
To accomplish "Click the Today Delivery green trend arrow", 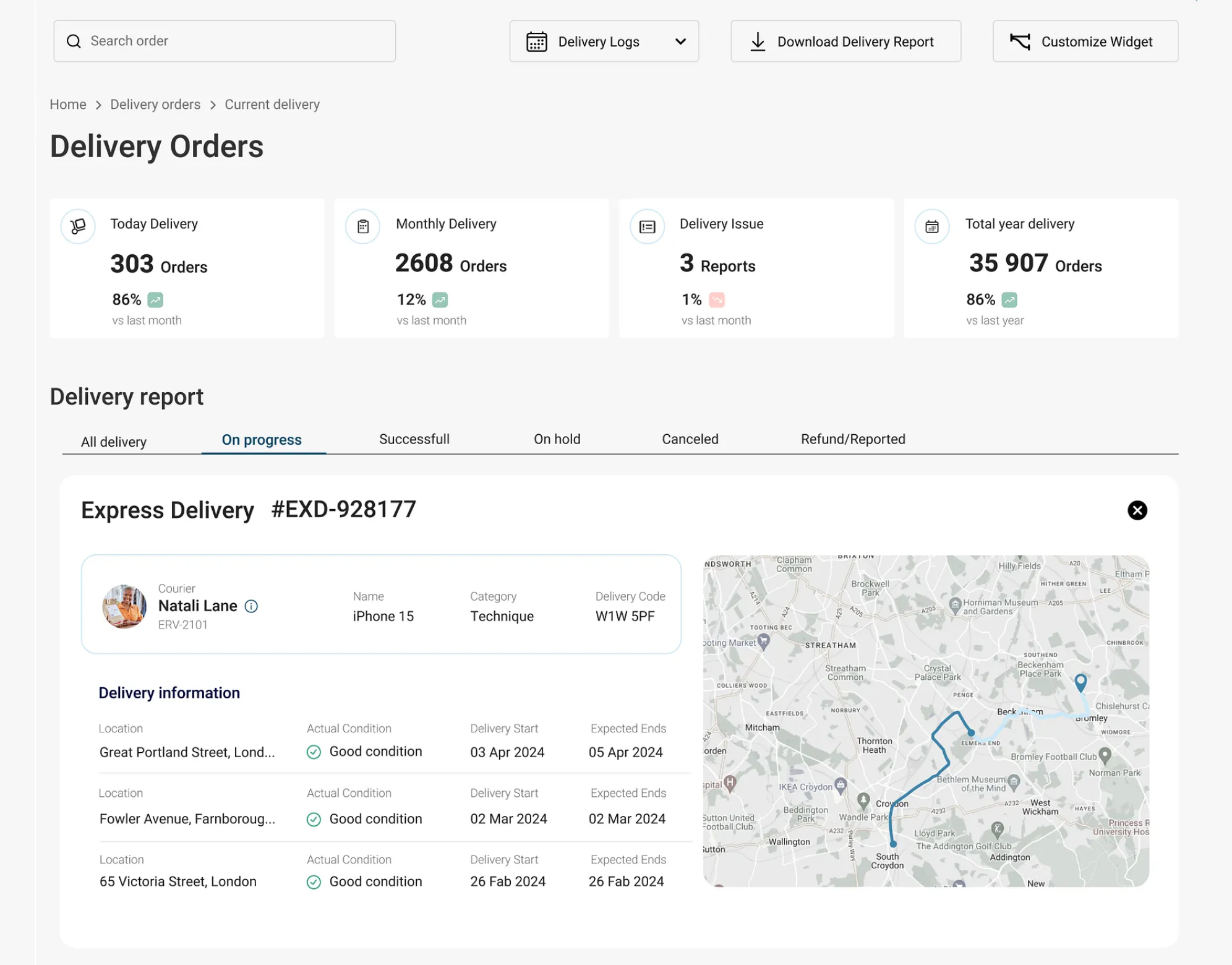I will pos(155,300).
